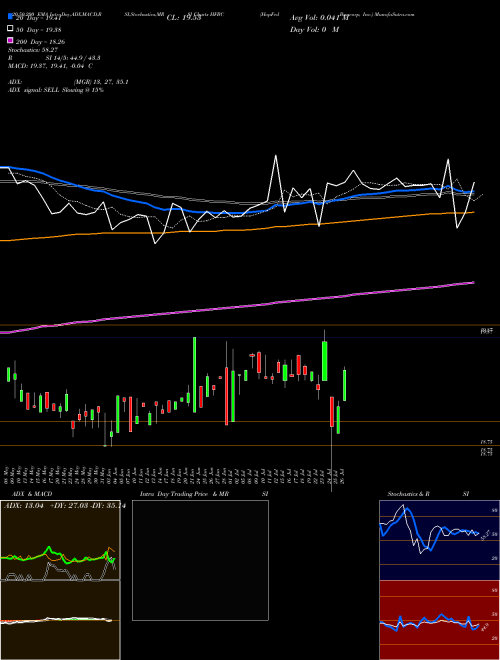This screenshot has width=500, height=660.
Task: Click the 'Day Vol: 0 M' text
Action: 314,29
